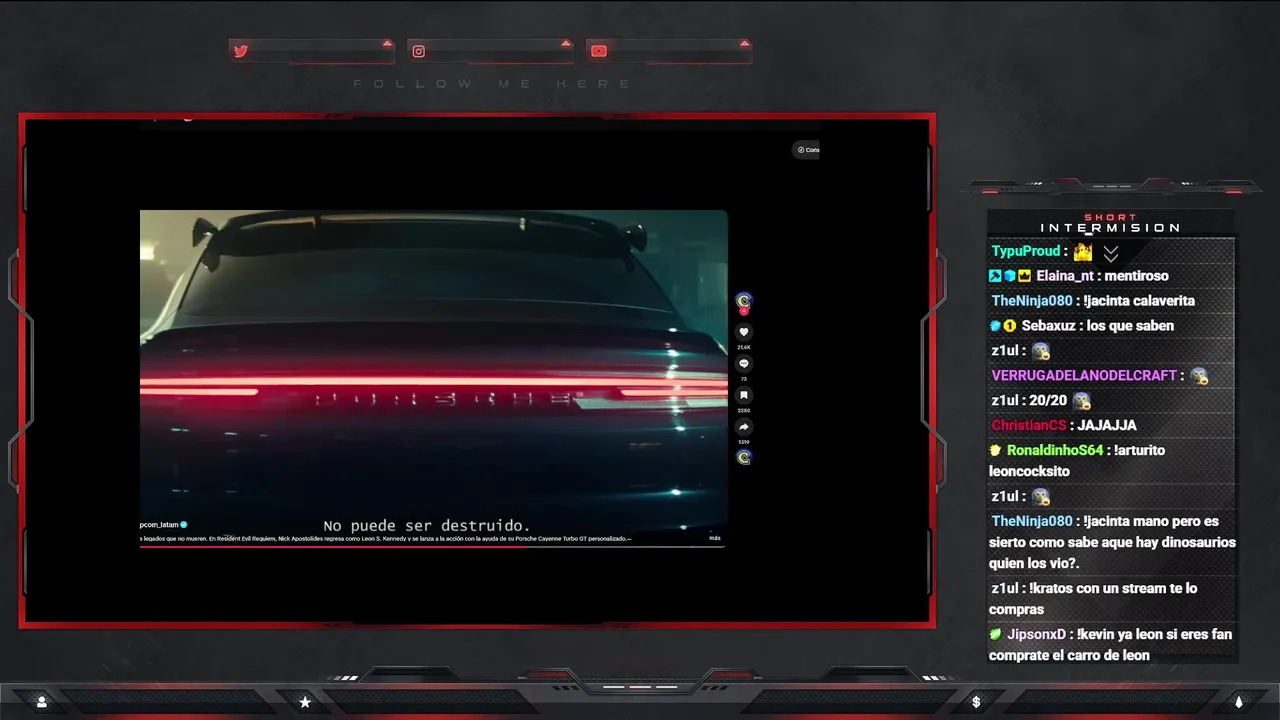Click the yellow crown badge of Elaina_nt
The width and height of the screenshot is (1280, 720).
point(1025,276)
